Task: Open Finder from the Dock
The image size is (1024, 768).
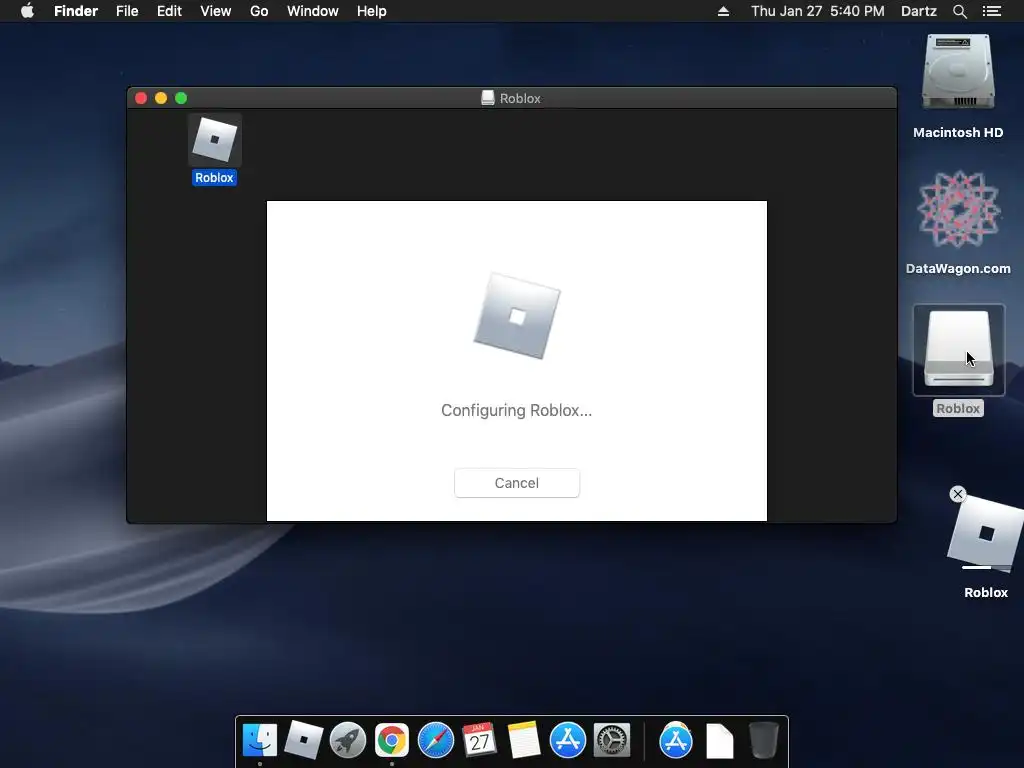Action: (x=260, y=740)
